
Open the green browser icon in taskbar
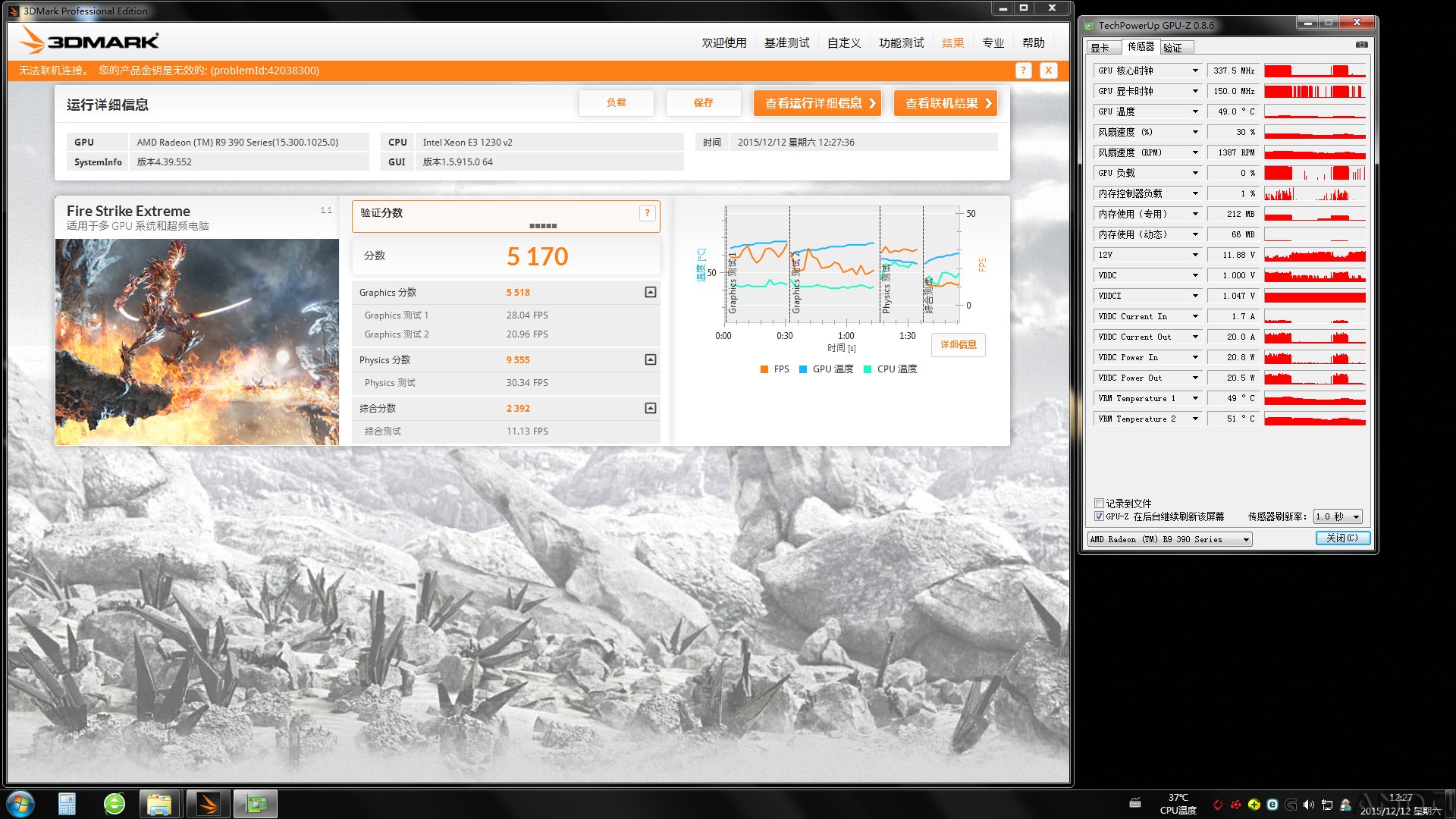pyautogui.click(x=115, y=804)
